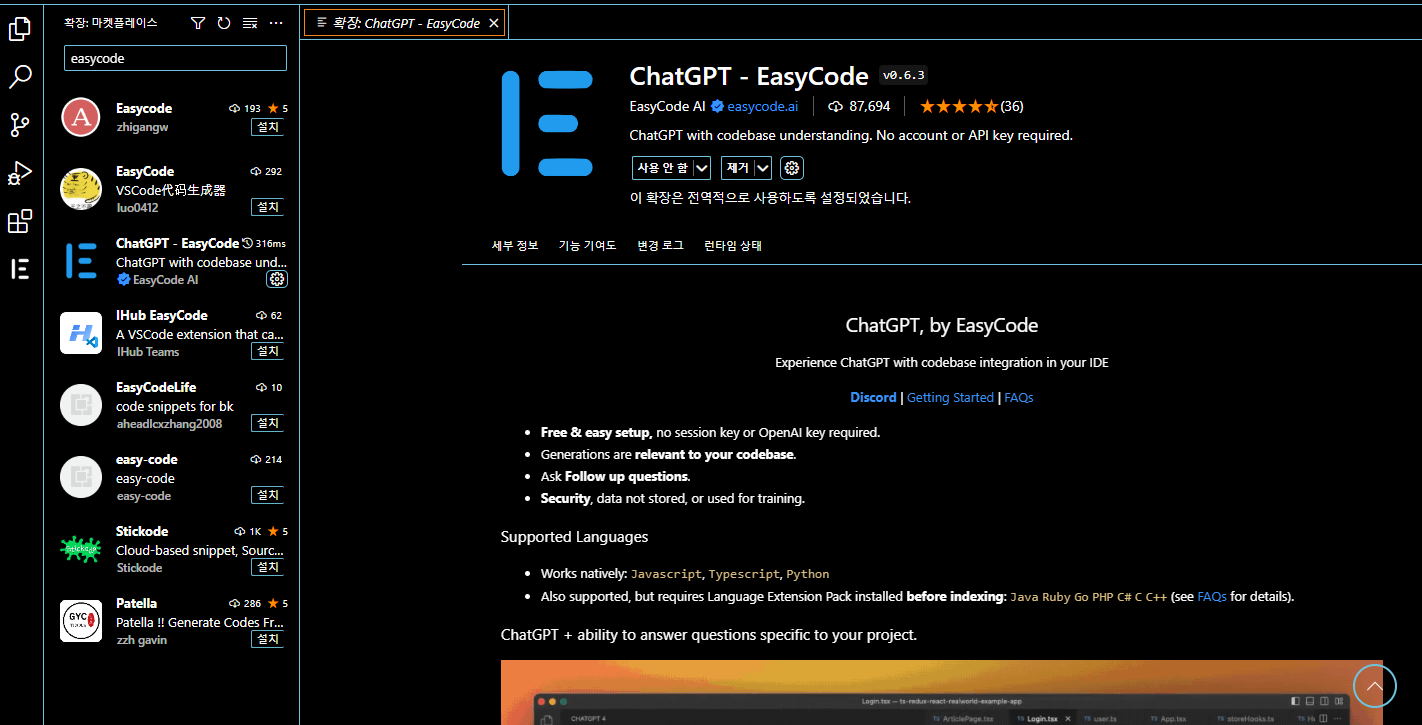This screenshot has width=1422, height=725.
Task: Click the extension search box containing easycode
Action: pyautogui.click(x=175, y=58)
